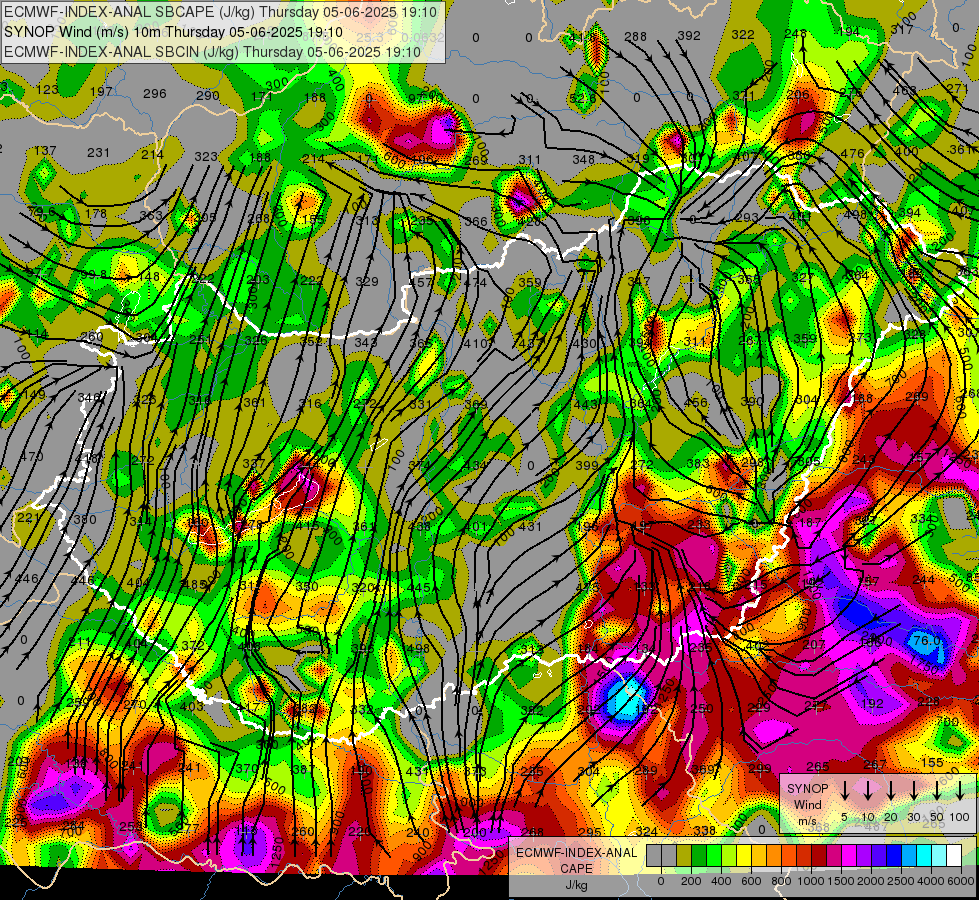Select the pure blue CAPE legend swatch
The height and width of the screenshot is (900, 979).
pos(893,856)
